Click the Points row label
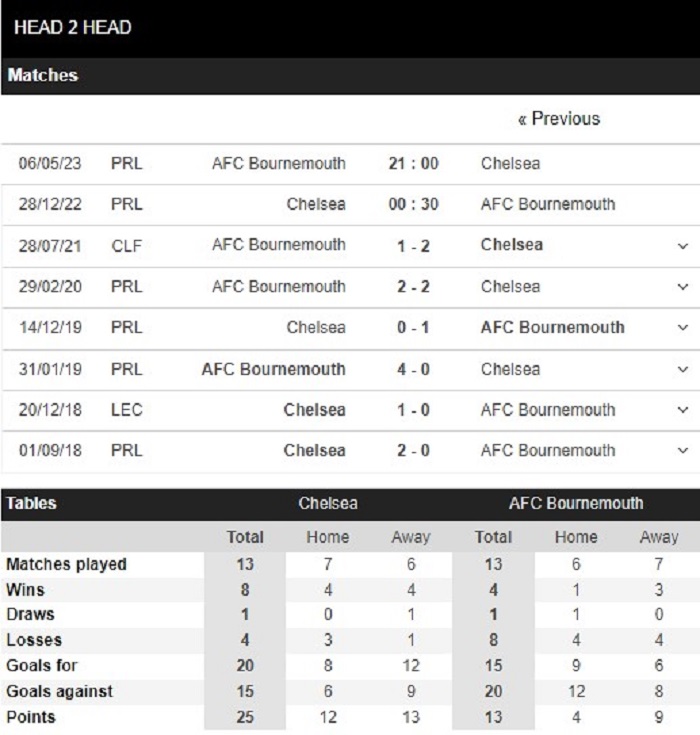This screenshot has width=700, height=735. [x=31, y=717]
